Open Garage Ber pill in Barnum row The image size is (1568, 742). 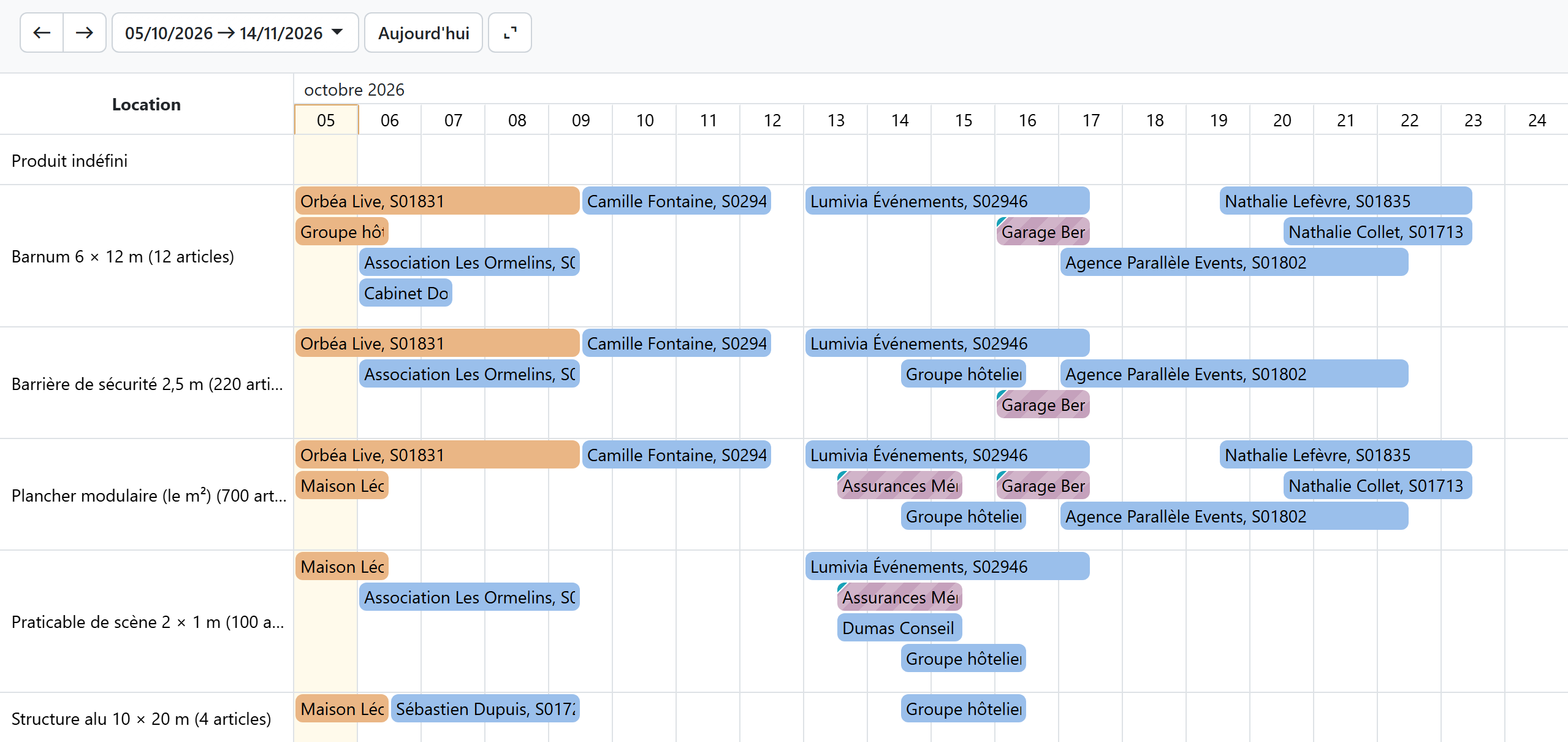click(1043, 231)
